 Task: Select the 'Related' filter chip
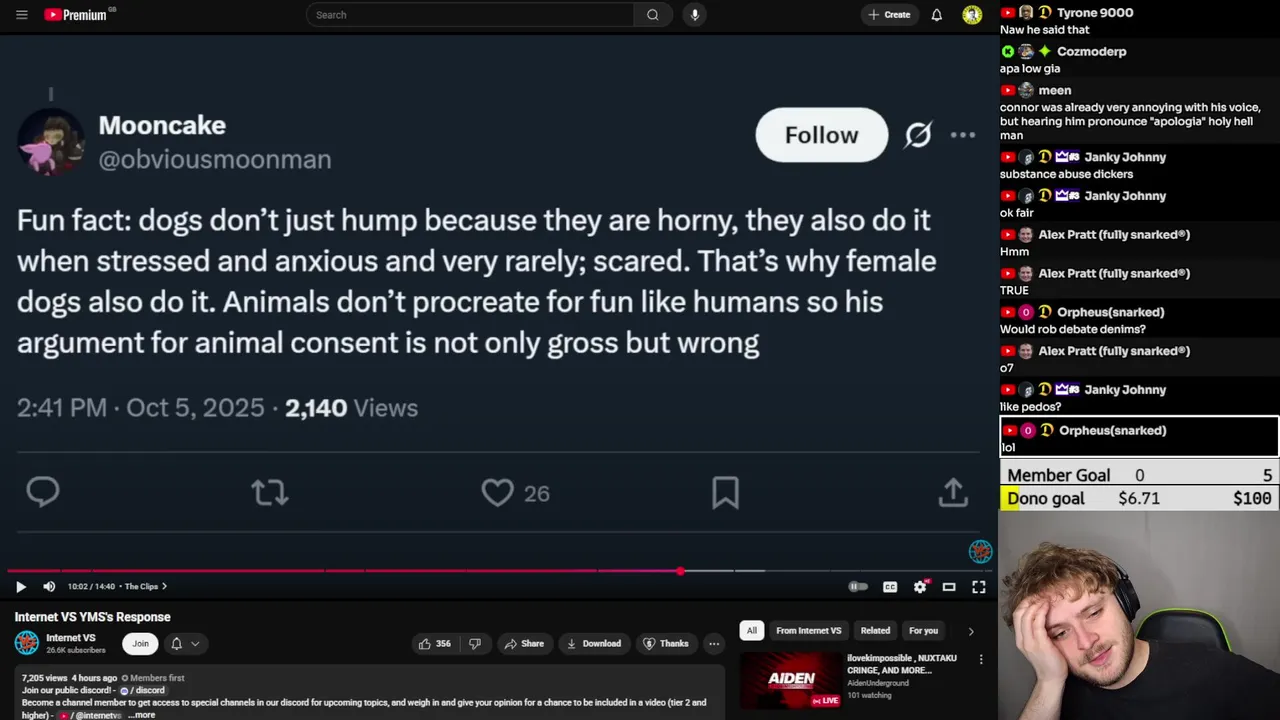coord(875,631)
